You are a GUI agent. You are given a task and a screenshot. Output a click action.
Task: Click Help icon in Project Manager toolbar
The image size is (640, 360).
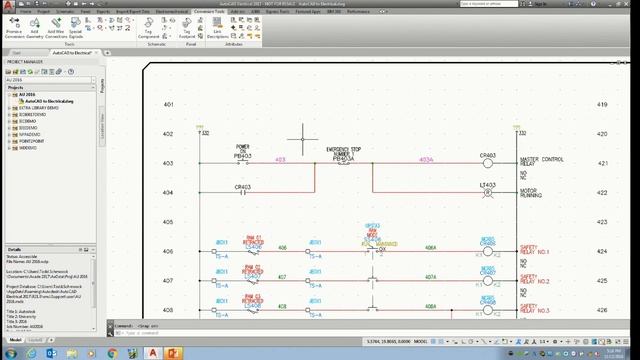[x=71, y=72]
